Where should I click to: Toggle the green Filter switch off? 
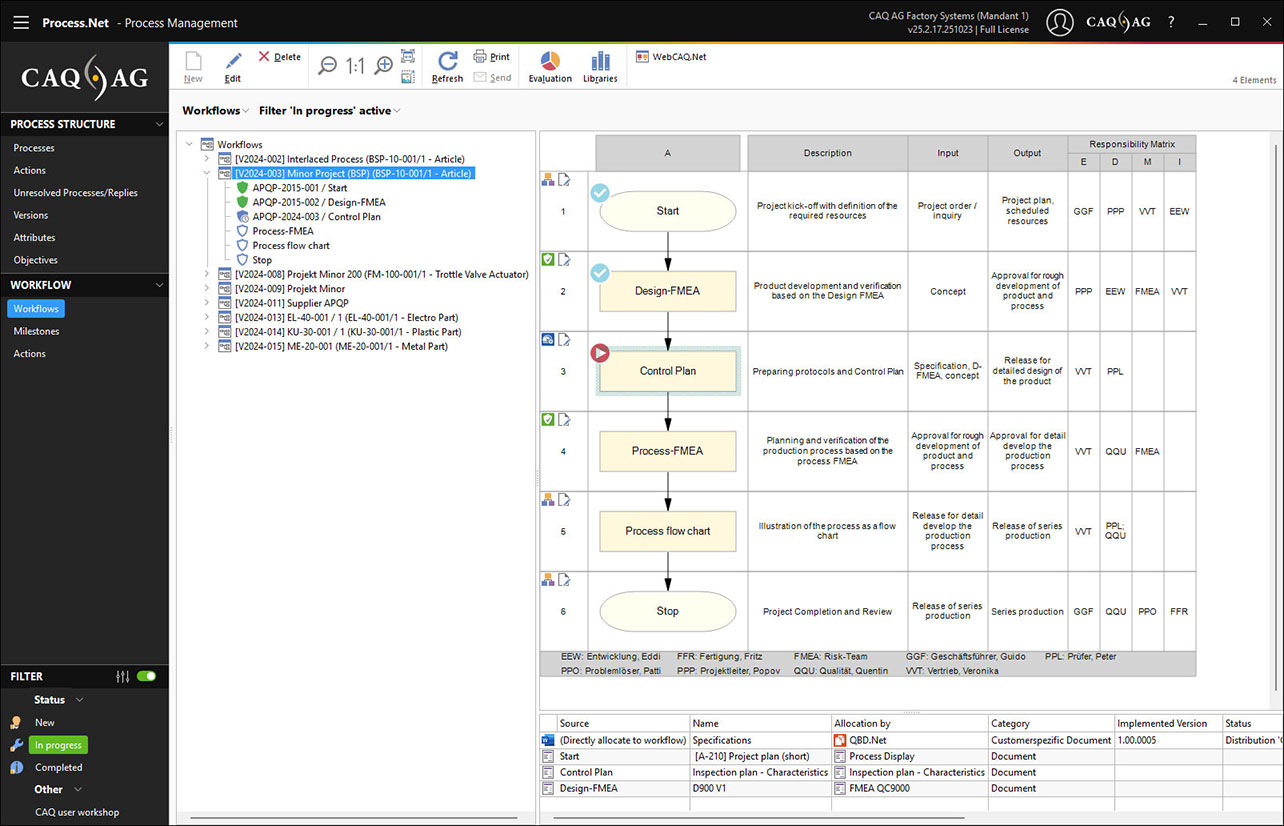click(147, 677)
